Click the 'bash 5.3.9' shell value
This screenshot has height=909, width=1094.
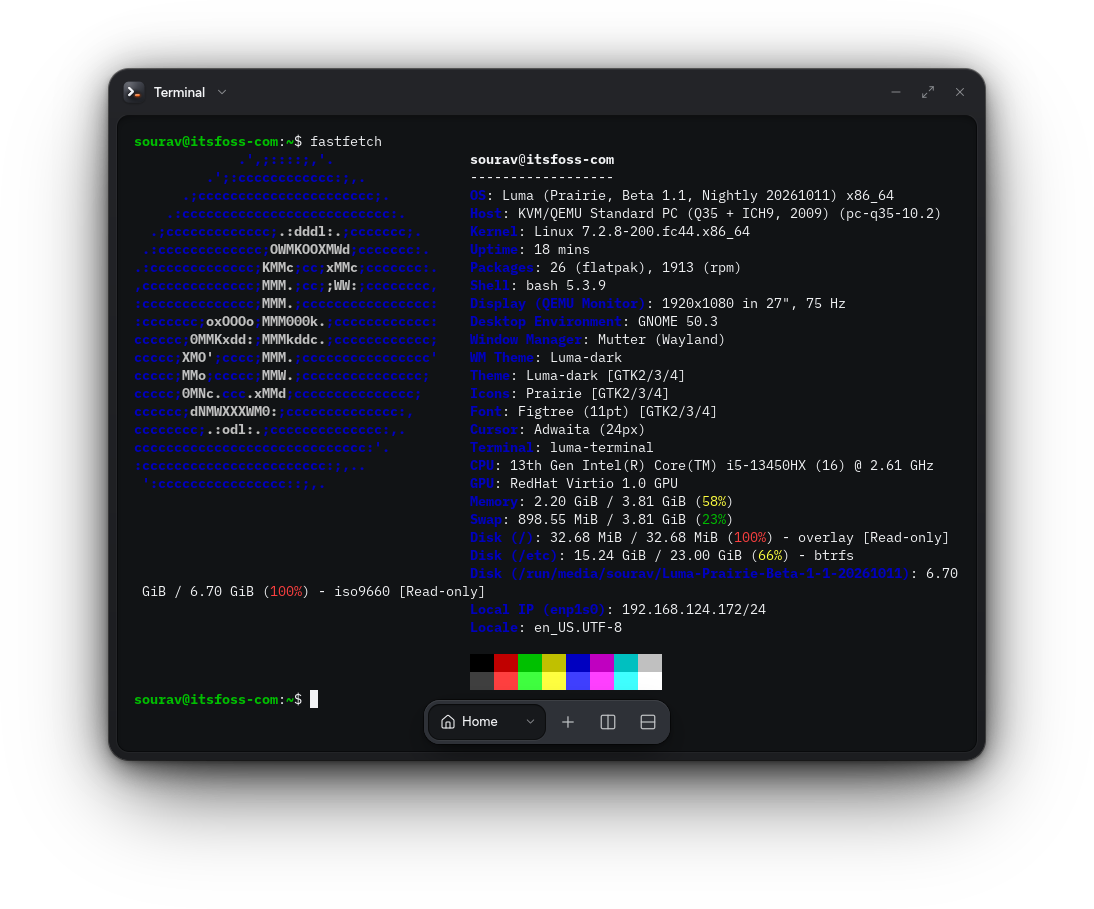[566, 286]
